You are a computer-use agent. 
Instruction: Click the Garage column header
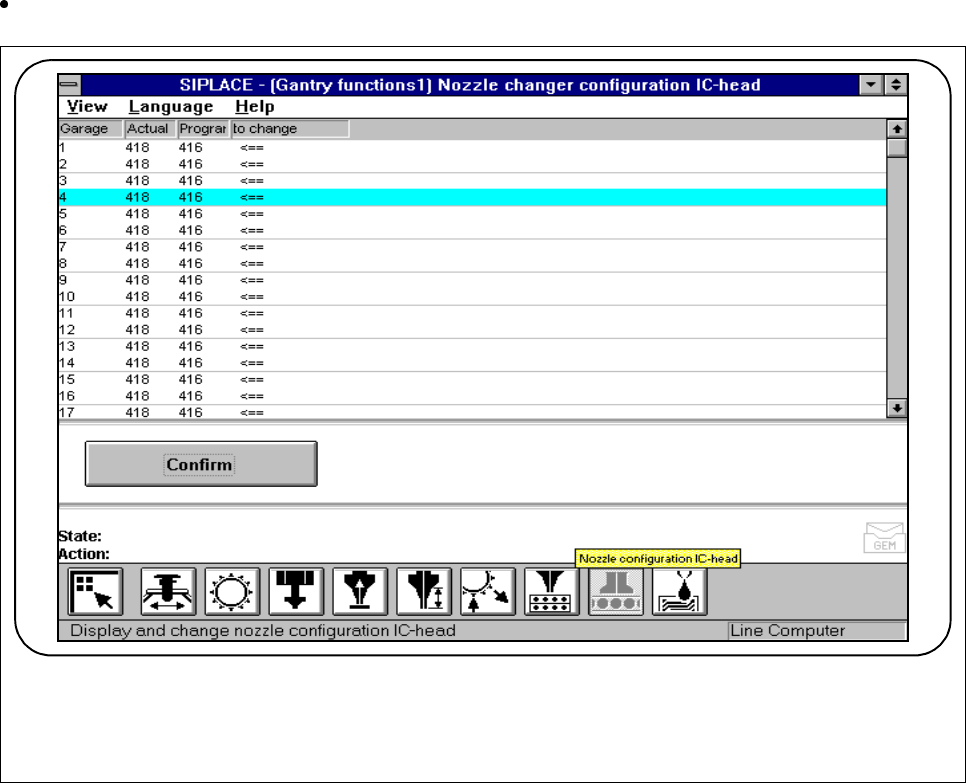[90, 129]
